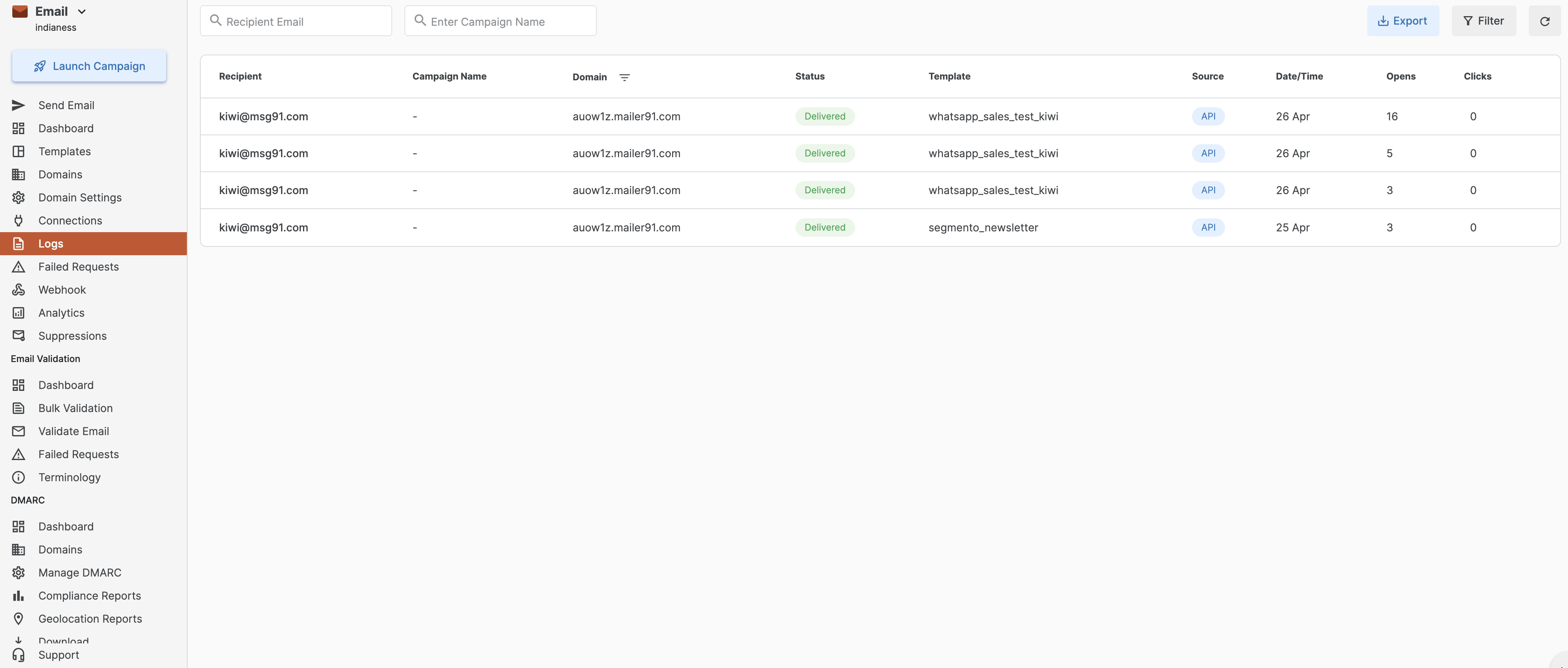Screen dimensions: 1568x668
Task: Click Delivered badge in 16-opens row
Action: tap(825, 117)
